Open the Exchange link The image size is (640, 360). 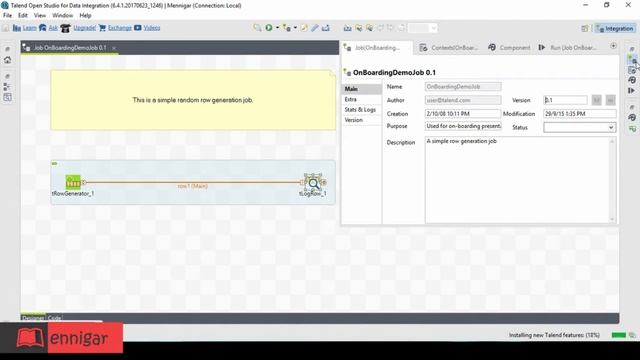coord(120,28)
